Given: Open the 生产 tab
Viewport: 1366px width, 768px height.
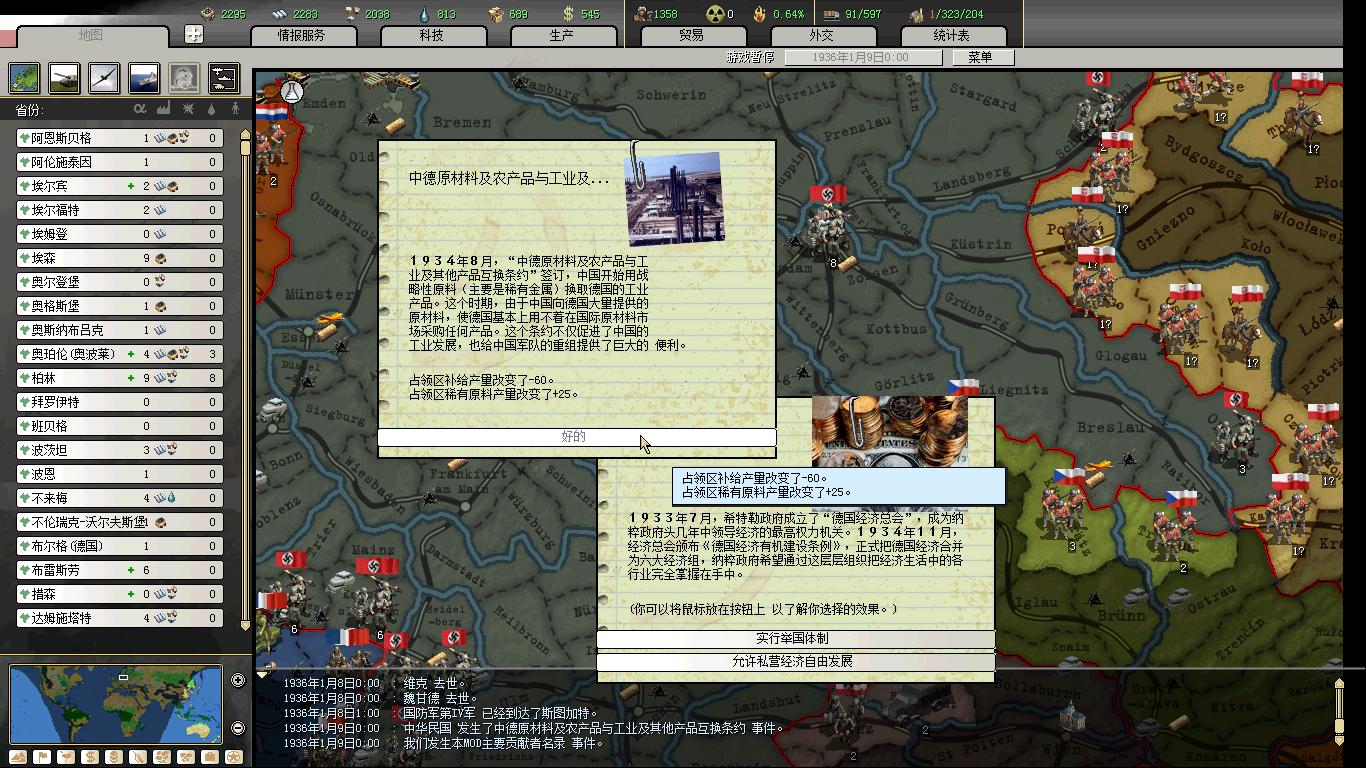Looking at the screenshot, I should (562, 36).
